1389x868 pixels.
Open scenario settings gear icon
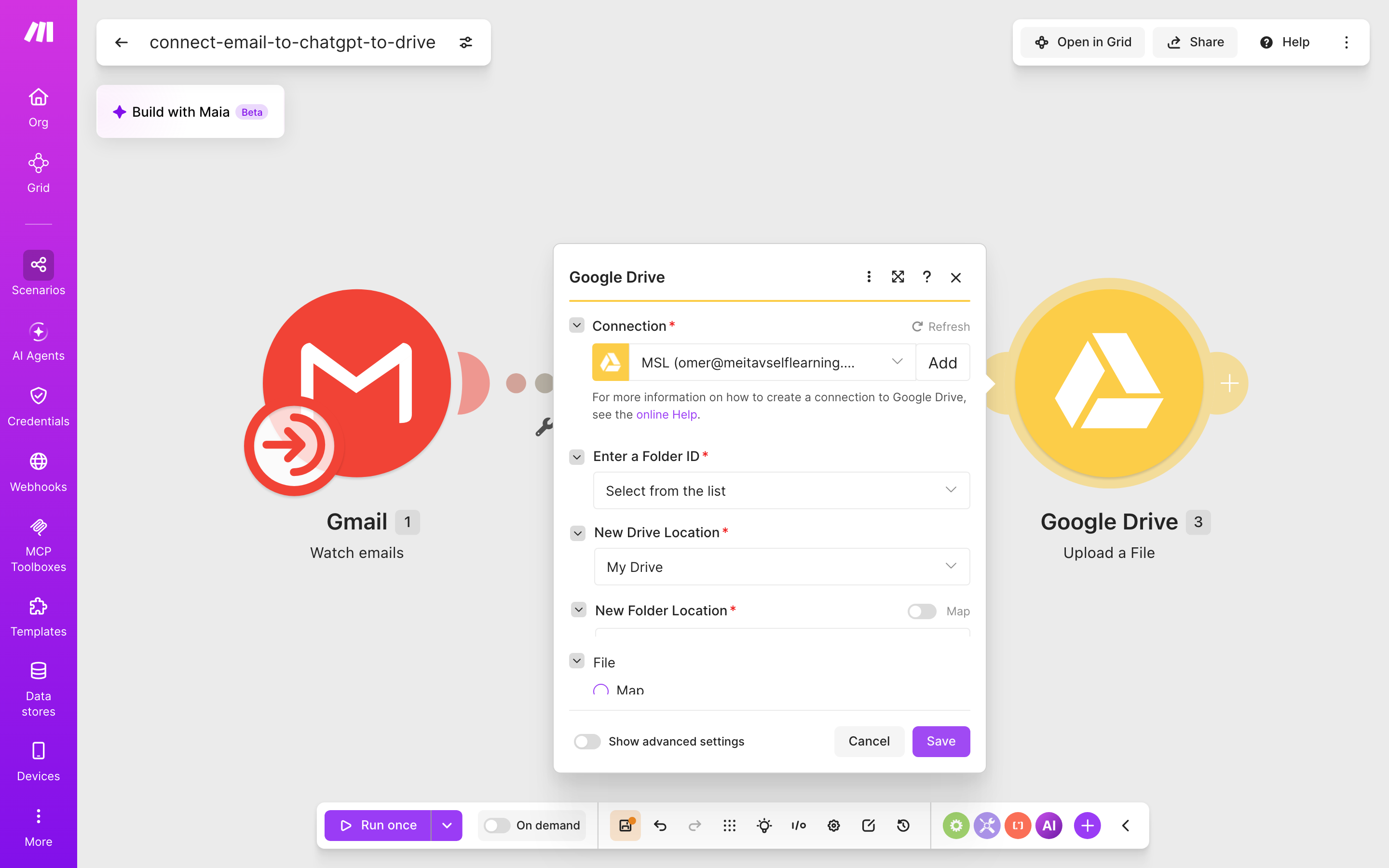coord(833,825)
